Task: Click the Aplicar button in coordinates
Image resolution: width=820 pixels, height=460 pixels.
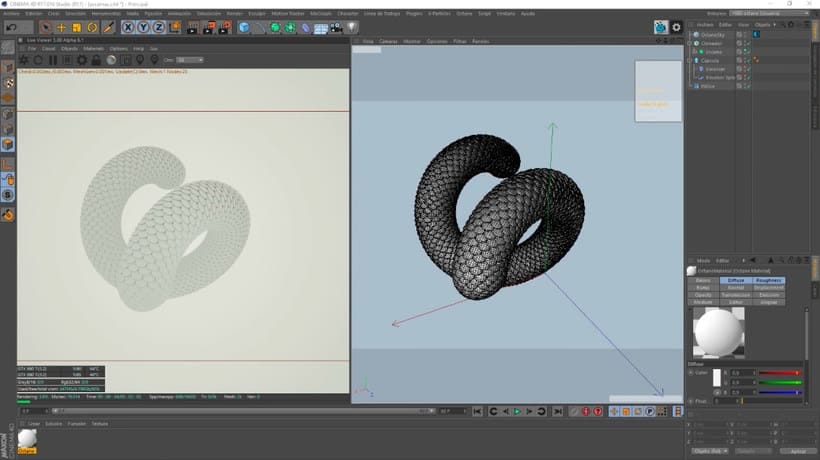Action: (797, 451)
